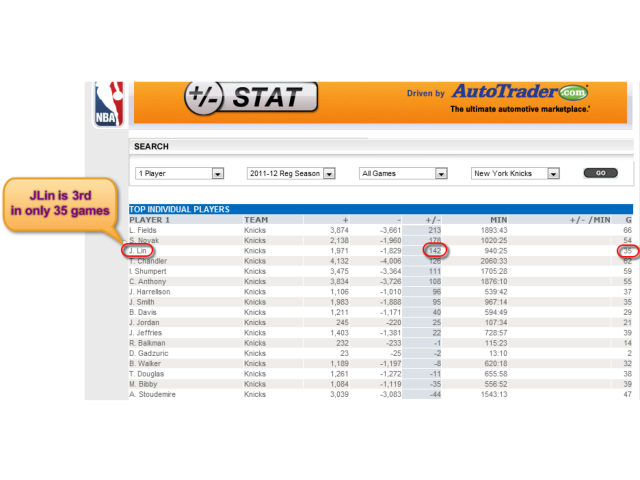Open the 'New York Knicks' team dropdown
Screen dimensions: 640x480
click(515, 173)
